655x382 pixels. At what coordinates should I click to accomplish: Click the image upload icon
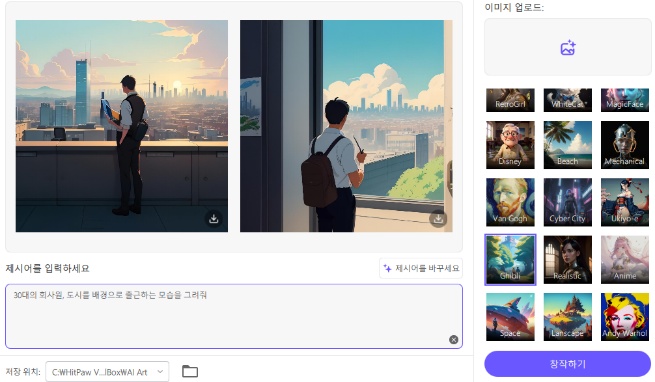[x=568, y=48]
